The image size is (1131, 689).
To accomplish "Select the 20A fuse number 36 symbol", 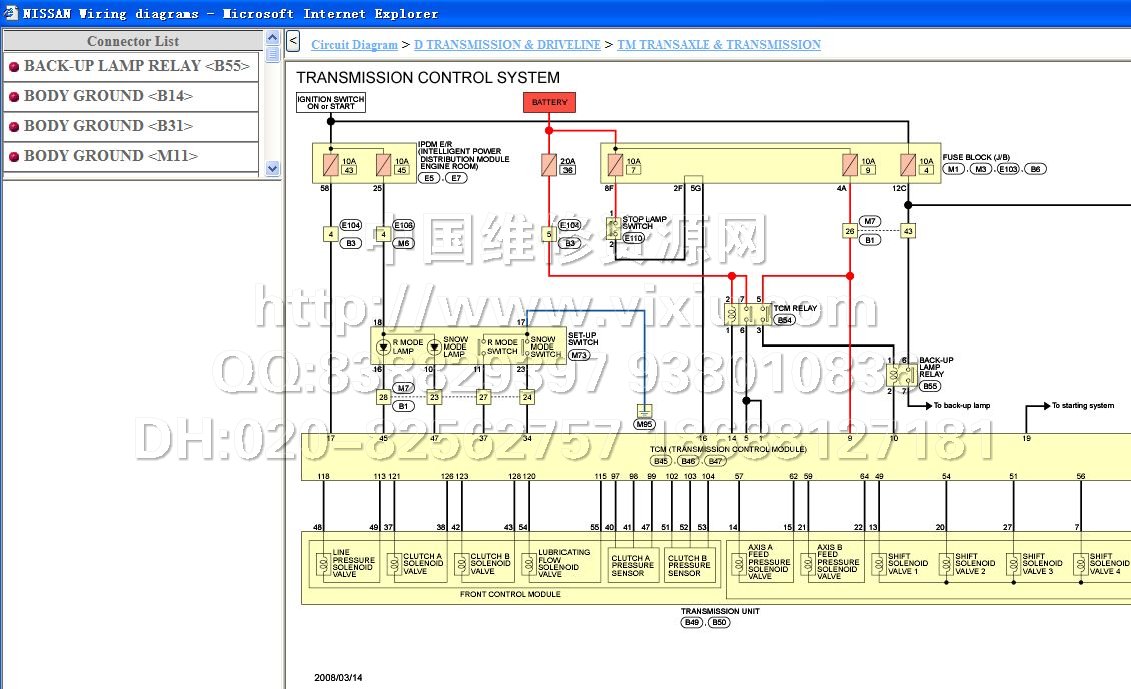I will [549, 165].
